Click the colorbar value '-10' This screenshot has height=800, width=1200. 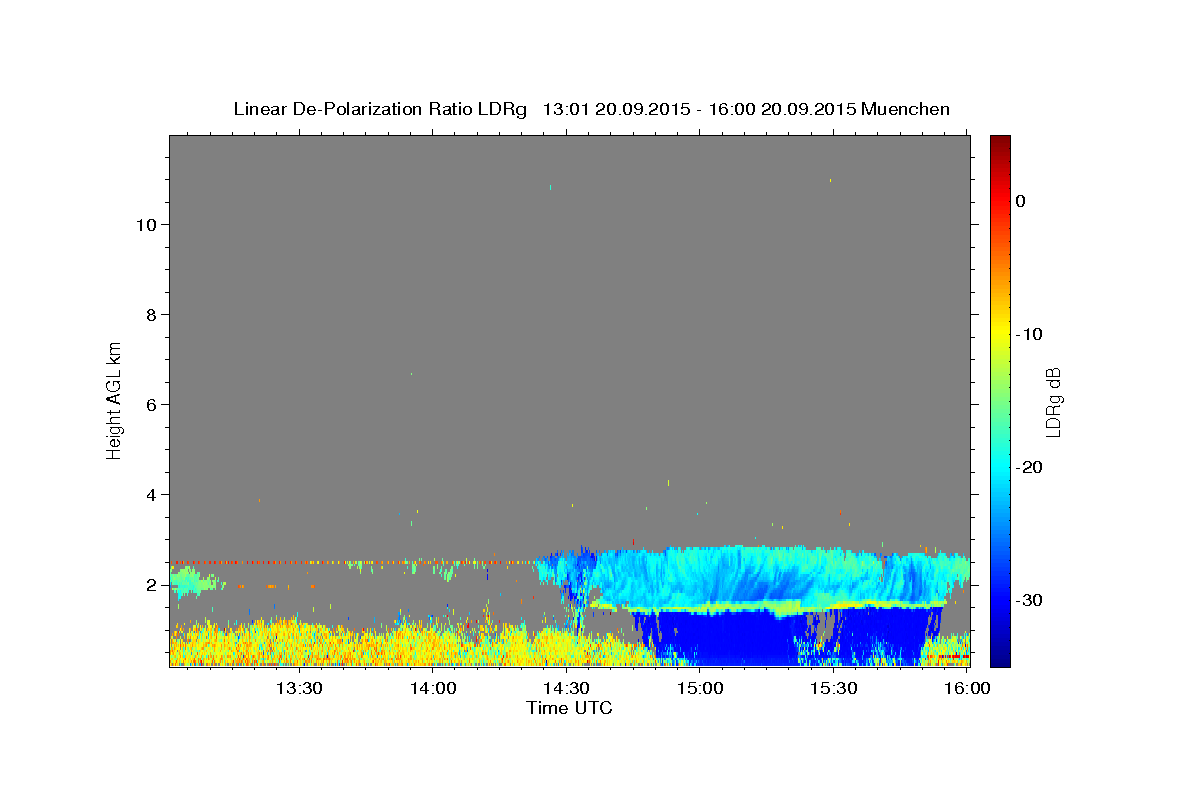(x=1028, y=334)
